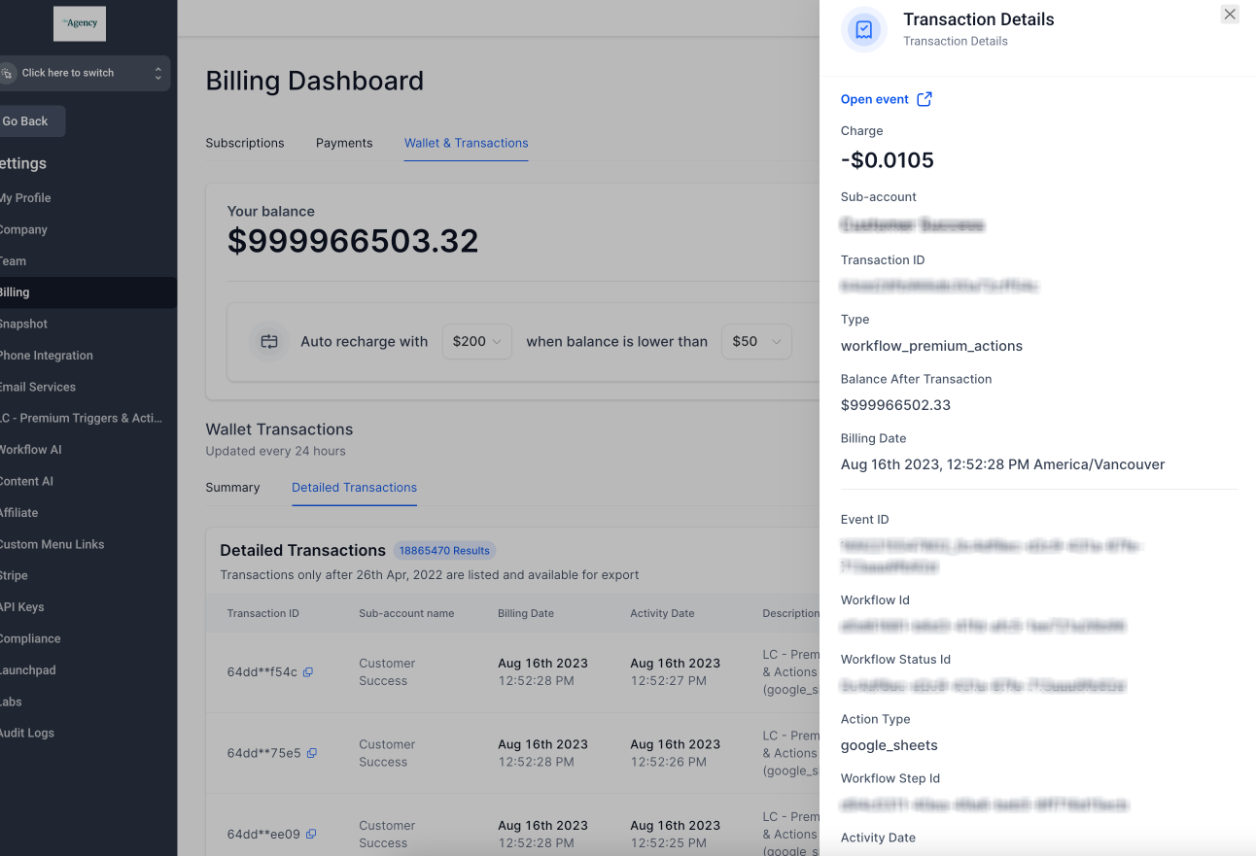1256x856 pixels.
Task: Click the google_sheets action type value
Action: click(889, 745)
